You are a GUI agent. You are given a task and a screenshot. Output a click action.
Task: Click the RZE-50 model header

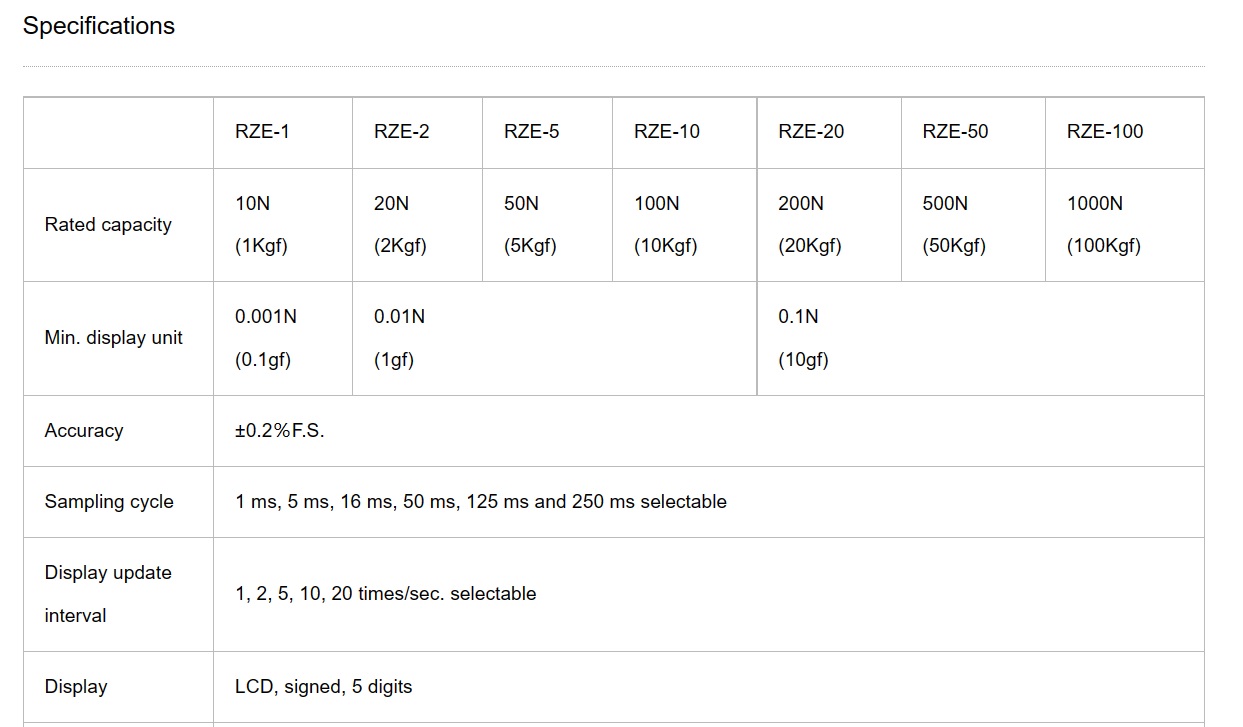(955, 132)
